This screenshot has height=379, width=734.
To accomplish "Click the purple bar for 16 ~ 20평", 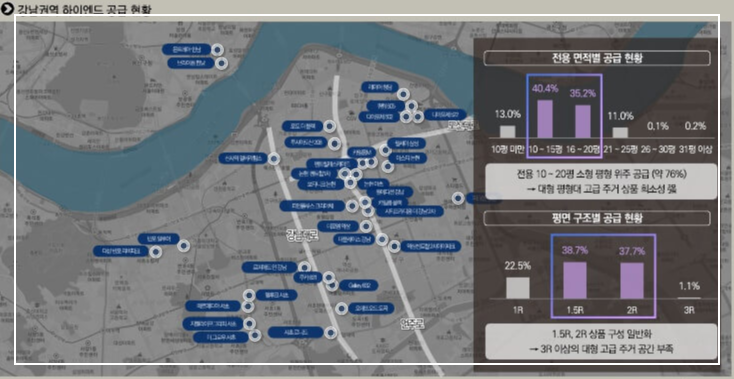I will (x=583, y=121).
